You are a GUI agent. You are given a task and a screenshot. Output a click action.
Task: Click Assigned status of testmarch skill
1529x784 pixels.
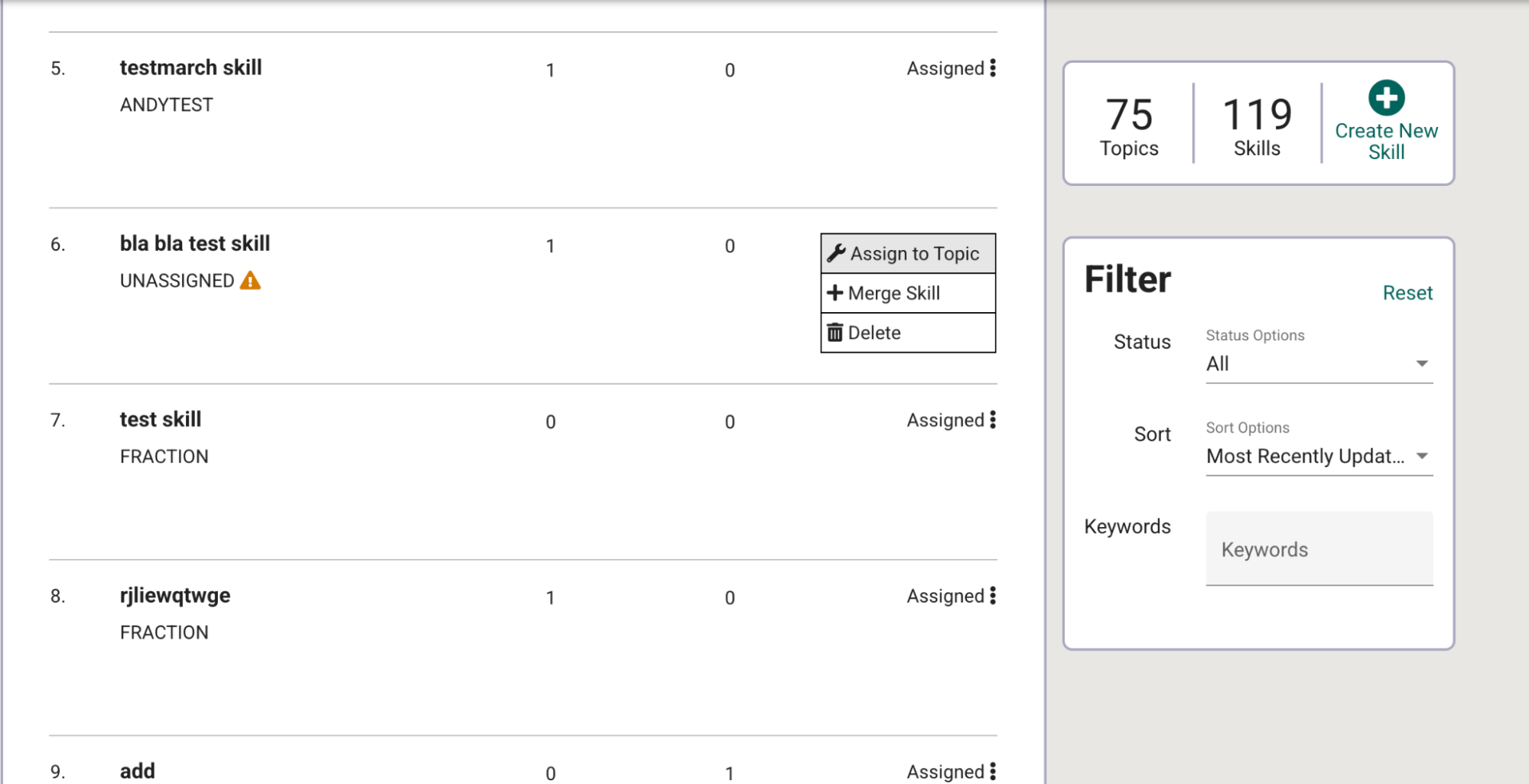point(945,69)
